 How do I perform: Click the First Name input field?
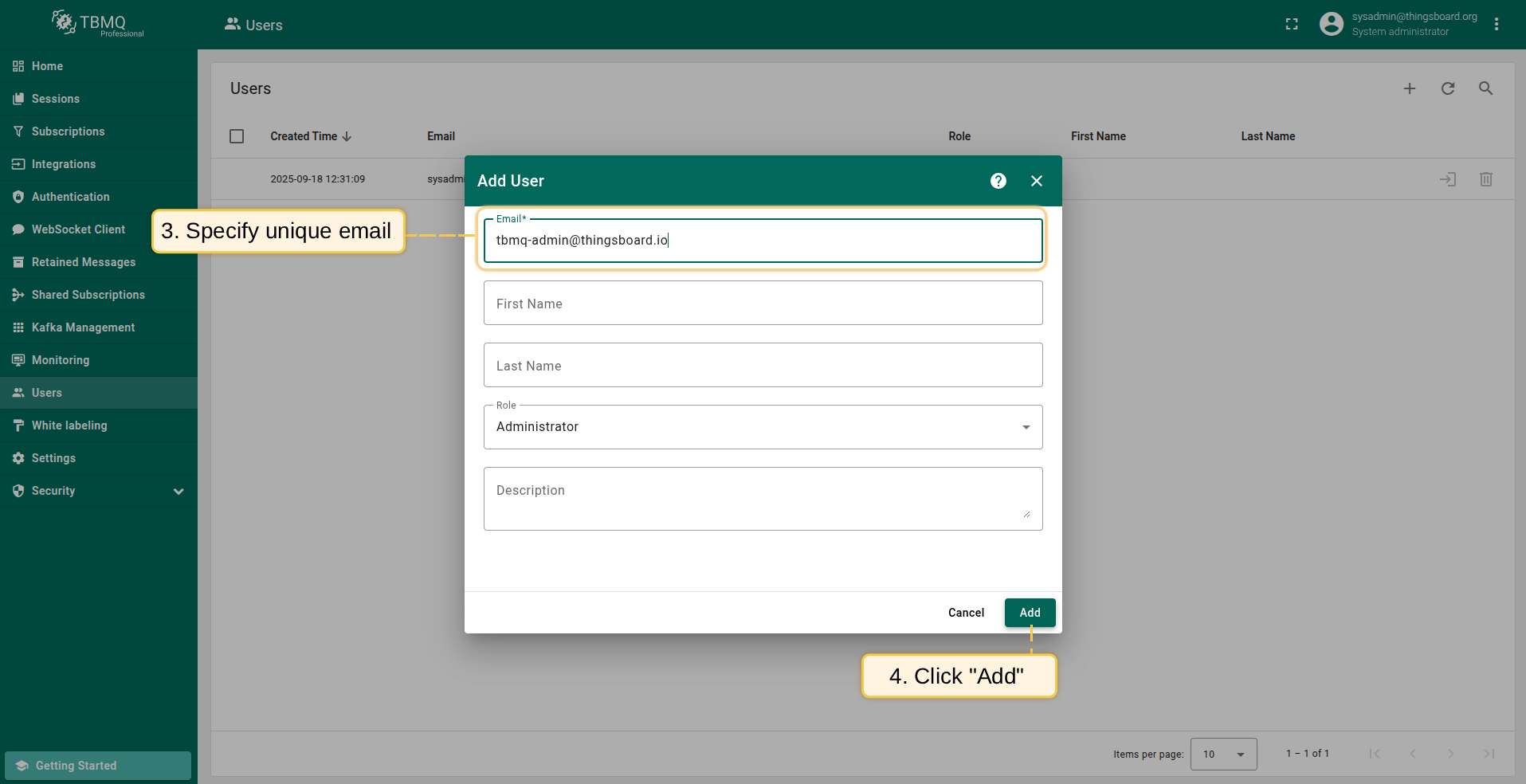click(x=763, y=304)
